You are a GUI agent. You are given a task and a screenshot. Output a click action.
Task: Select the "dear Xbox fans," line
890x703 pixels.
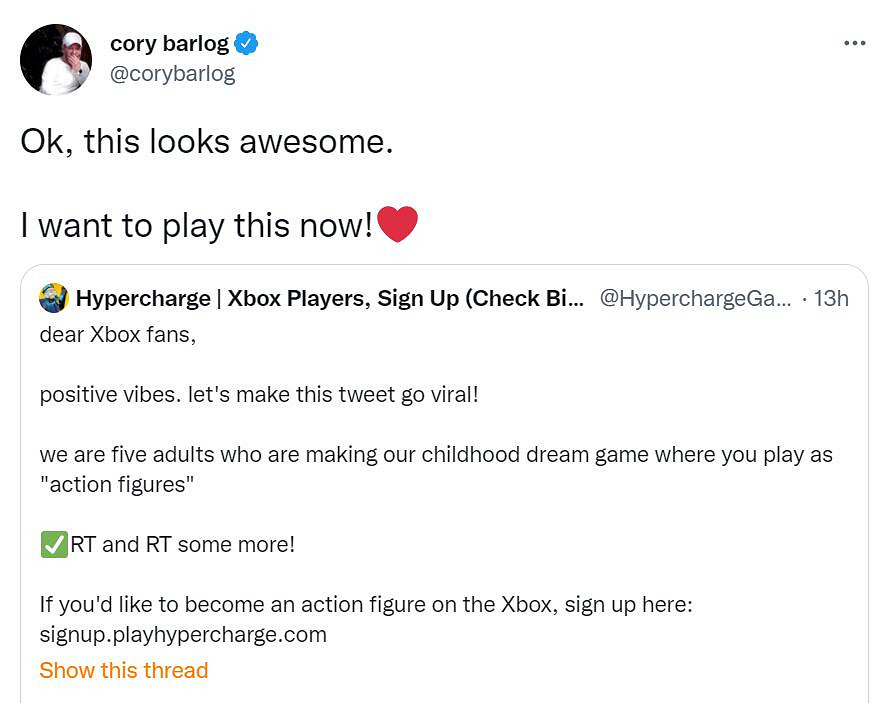117,334
